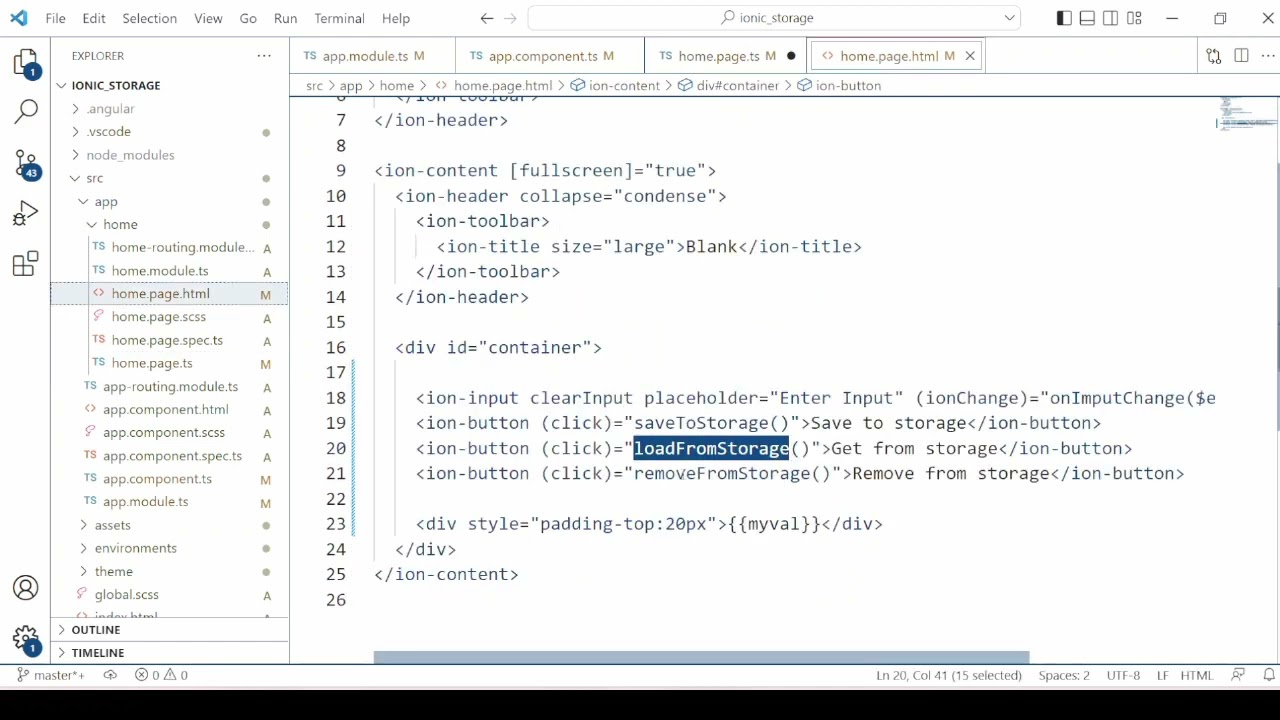
Task: Click the VS Code logo icon
Action: [20, 18]
